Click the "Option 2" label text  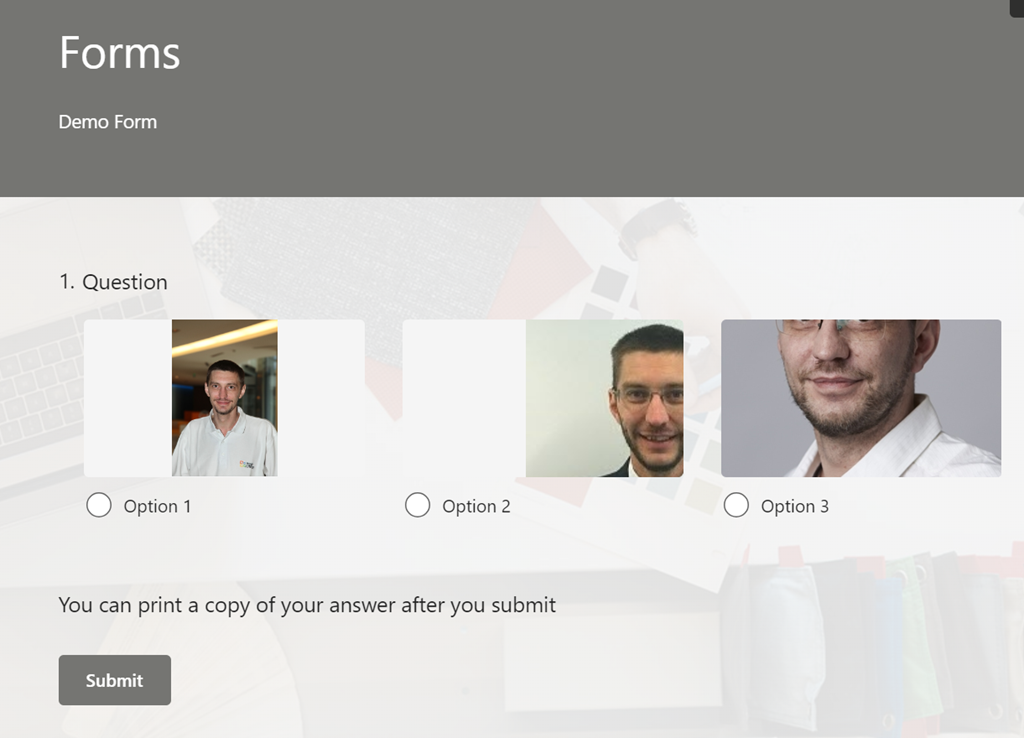click(x=476, y=506)
